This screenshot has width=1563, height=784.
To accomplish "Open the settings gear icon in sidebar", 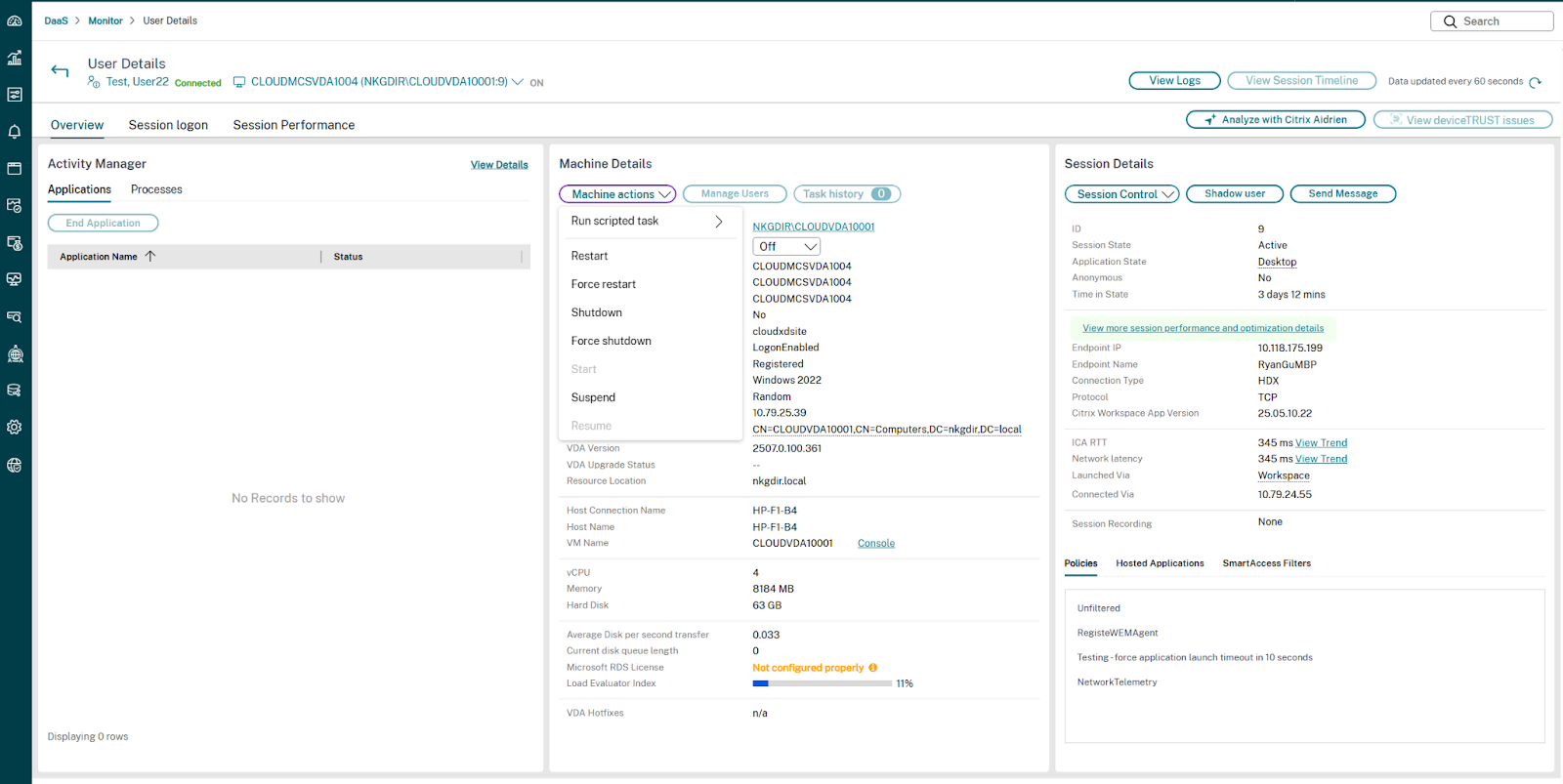I will (15, 428).
